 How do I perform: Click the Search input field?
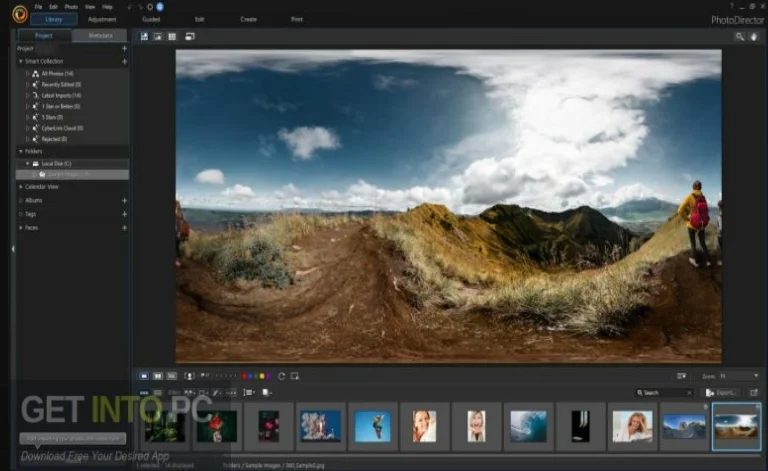point(663,393)
